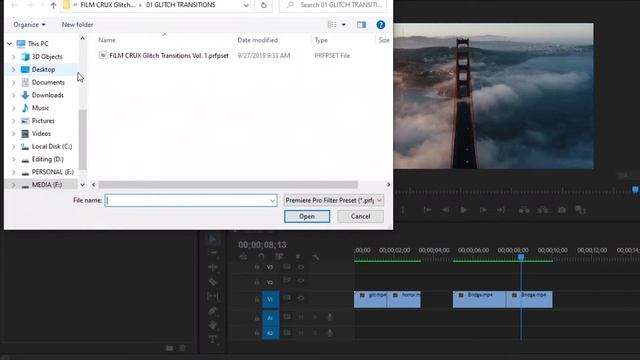Click the Lift button in monitor
The image size is (640, 360).
tap(524, 210)
